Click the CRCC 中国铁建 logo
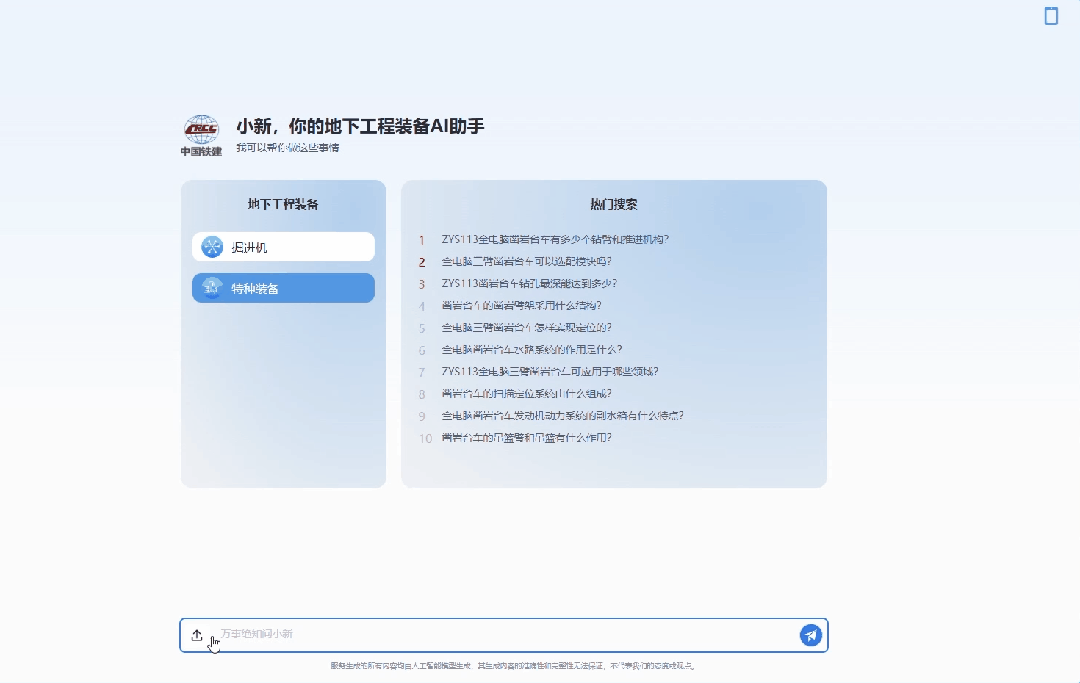Viewport: 1080px width, 683px height. coord(201,136)
